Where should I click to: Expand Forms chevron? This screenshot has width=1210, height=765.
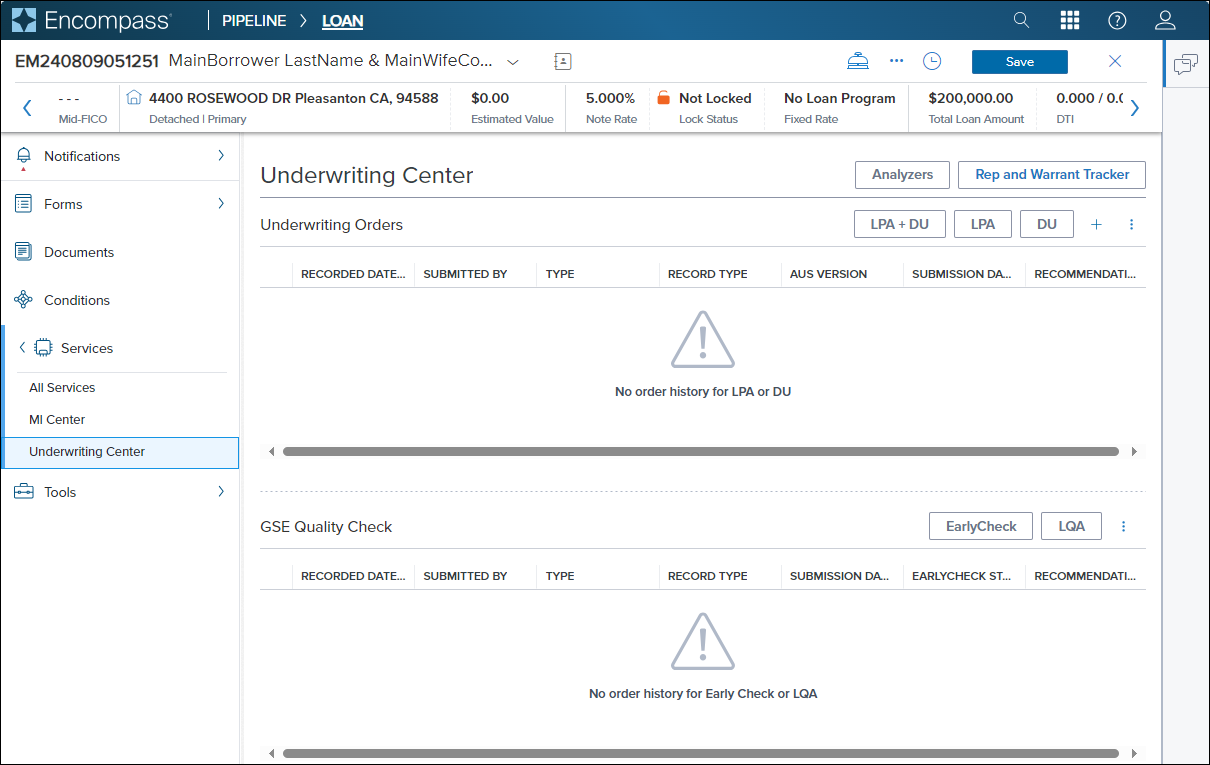tap(221, 204)
